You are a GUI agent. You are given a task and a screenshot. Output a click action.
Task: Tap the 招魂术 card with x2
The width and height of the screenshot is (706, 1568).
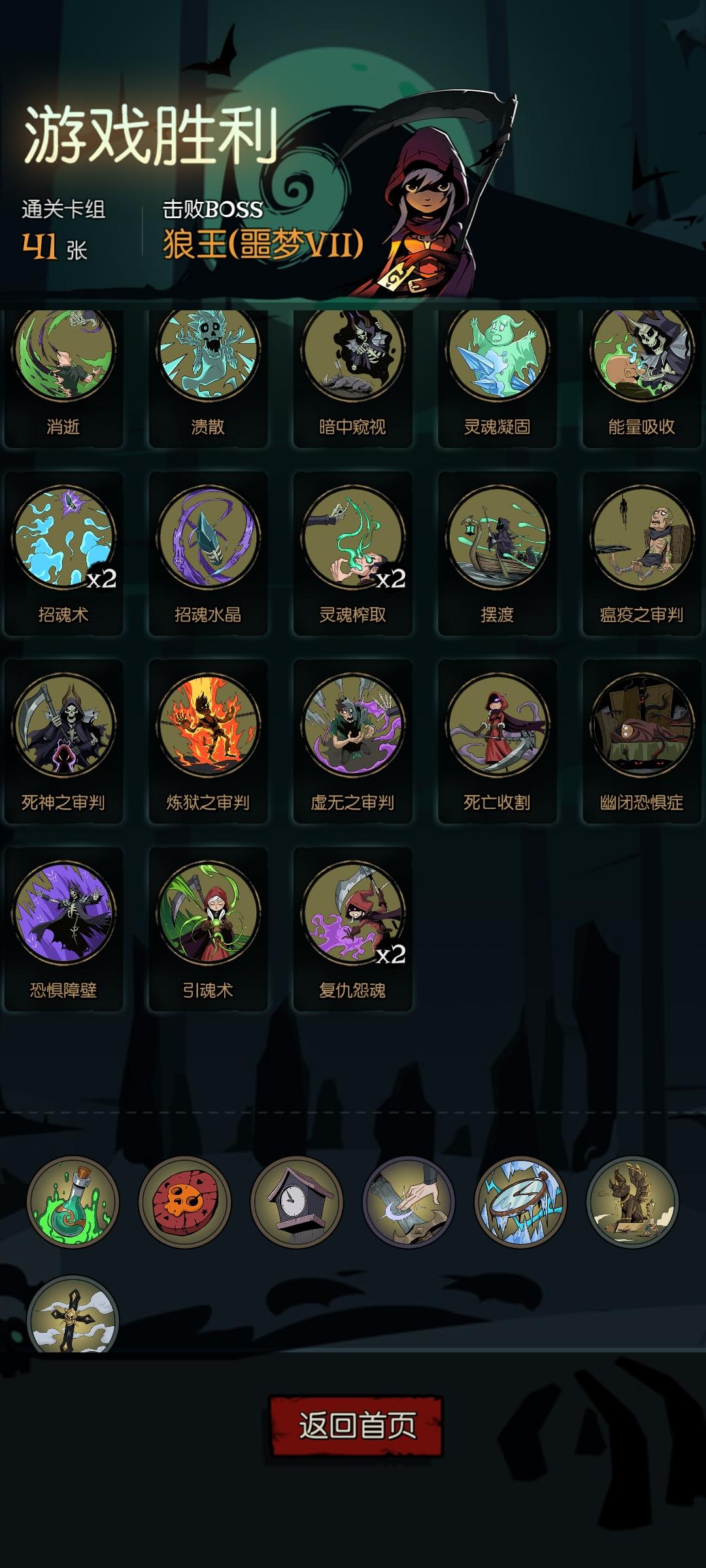pos(63,553)
